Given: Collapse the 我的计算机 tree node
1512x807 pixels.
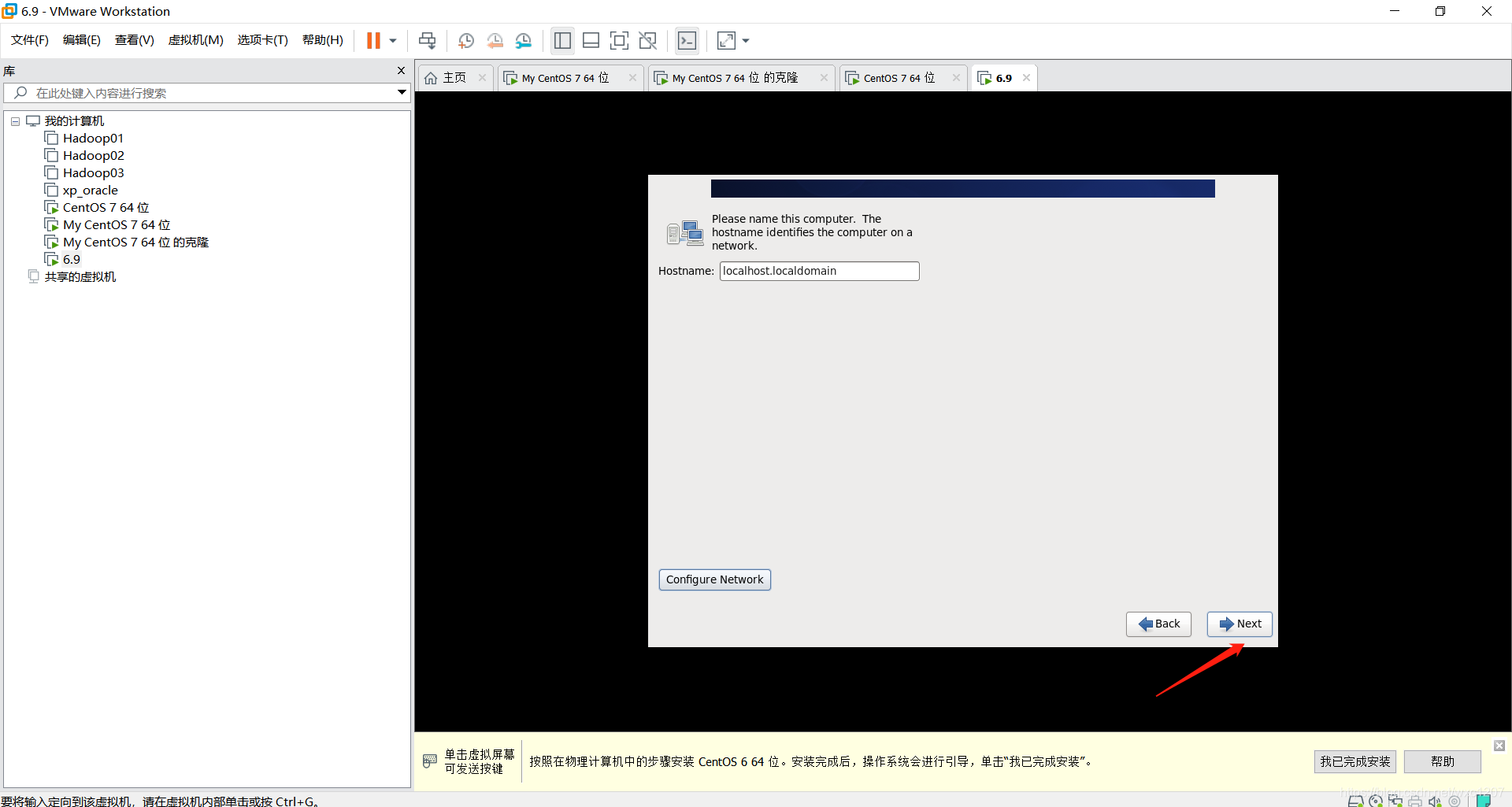Looking at the screenshot, I should 15,121.
